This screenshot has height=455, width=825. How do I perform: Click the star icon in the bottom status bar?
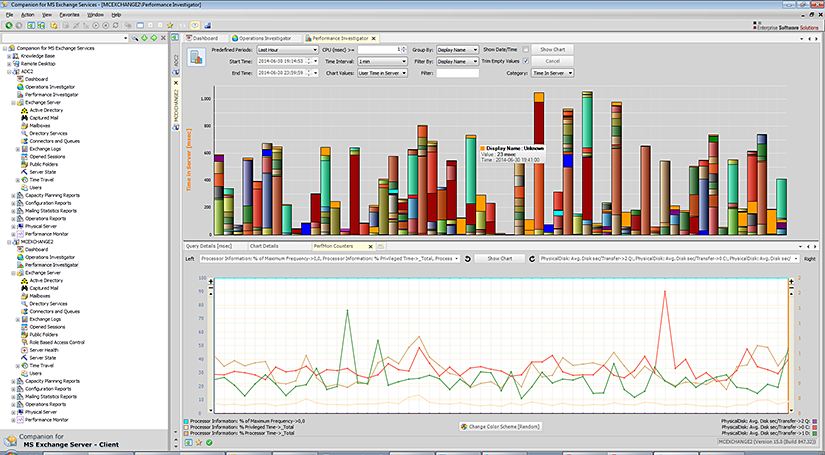[199, 442]
